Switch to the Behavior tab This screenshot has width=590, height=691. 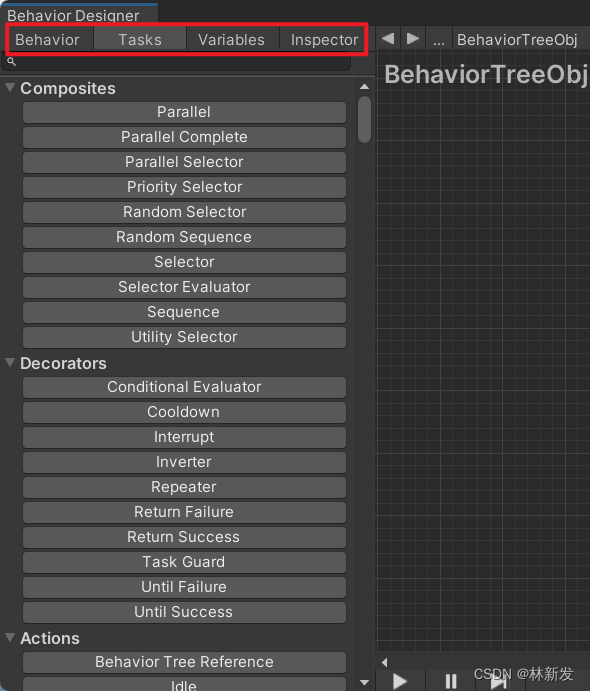point(48,40)
